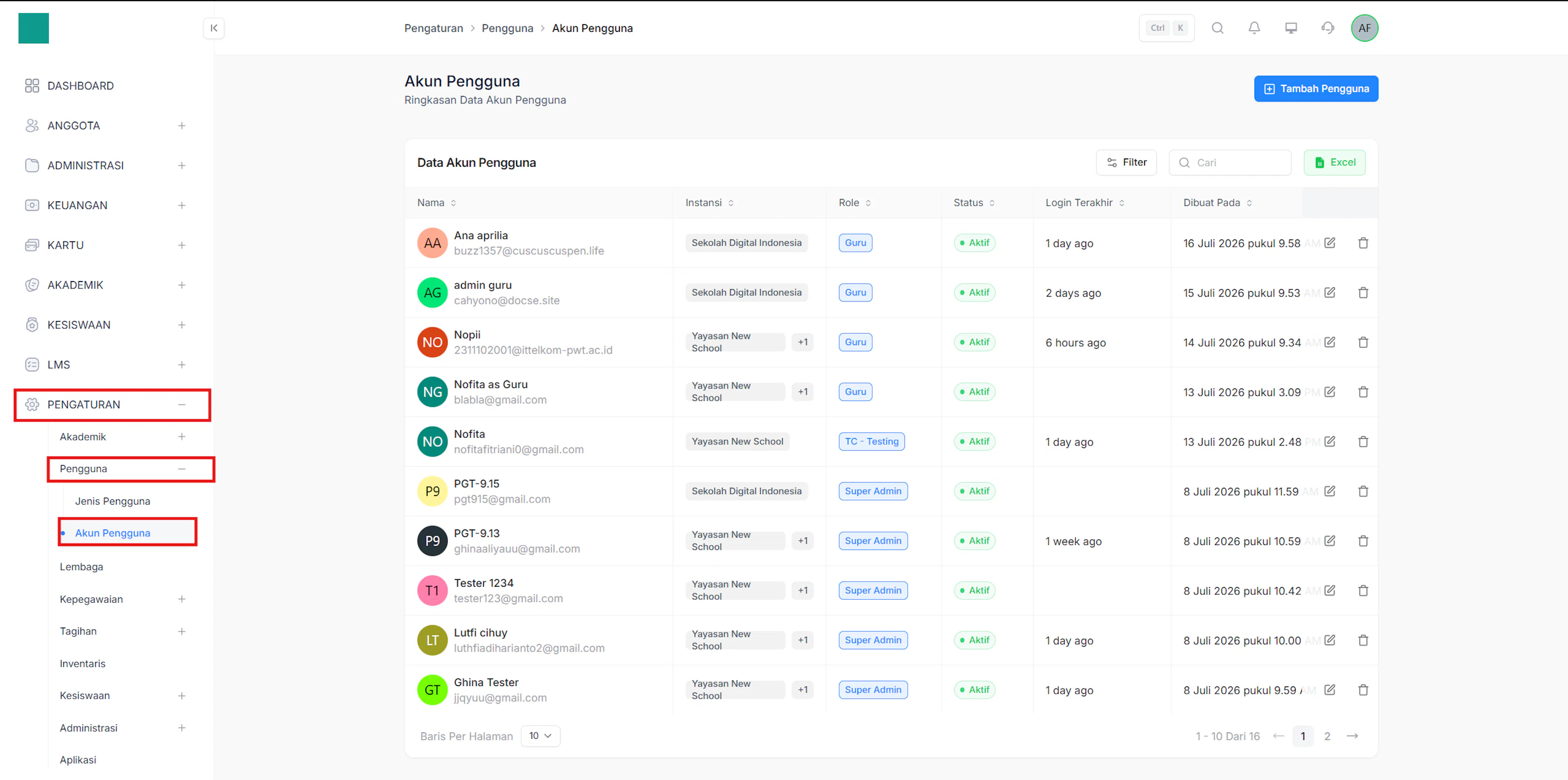
Task: Sort table by Nama column
Action: (x=437, y=203)
